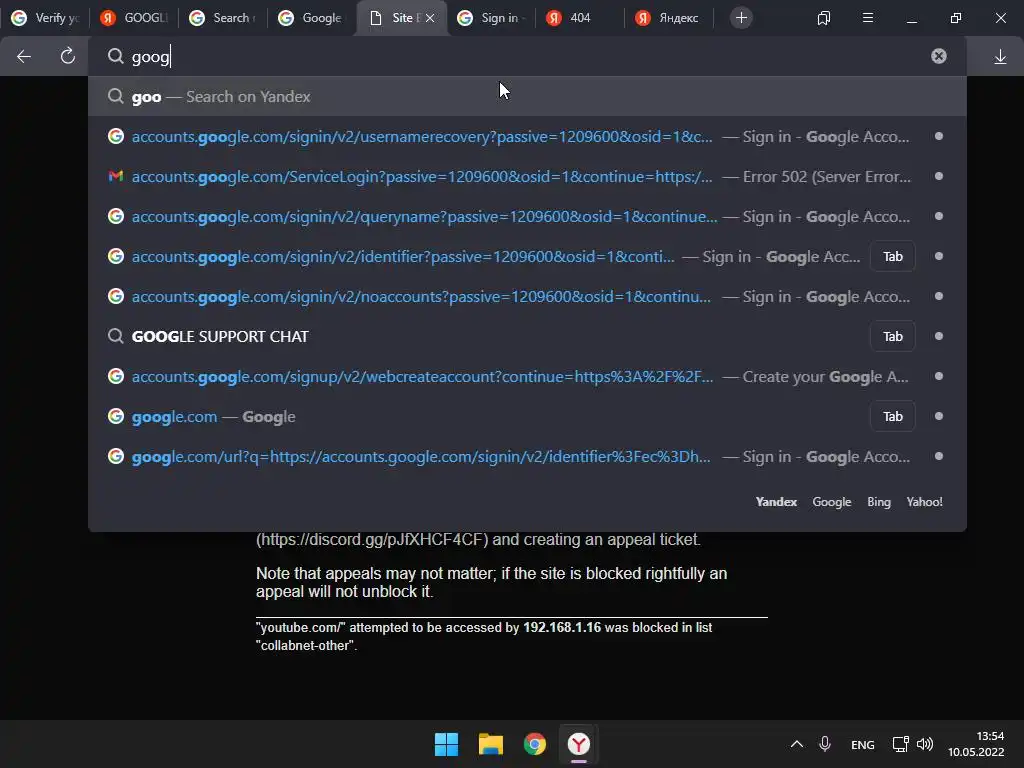Click the discord.gg appeal link text
This screenshot has width=1024, height=768.
coord(372,540)
